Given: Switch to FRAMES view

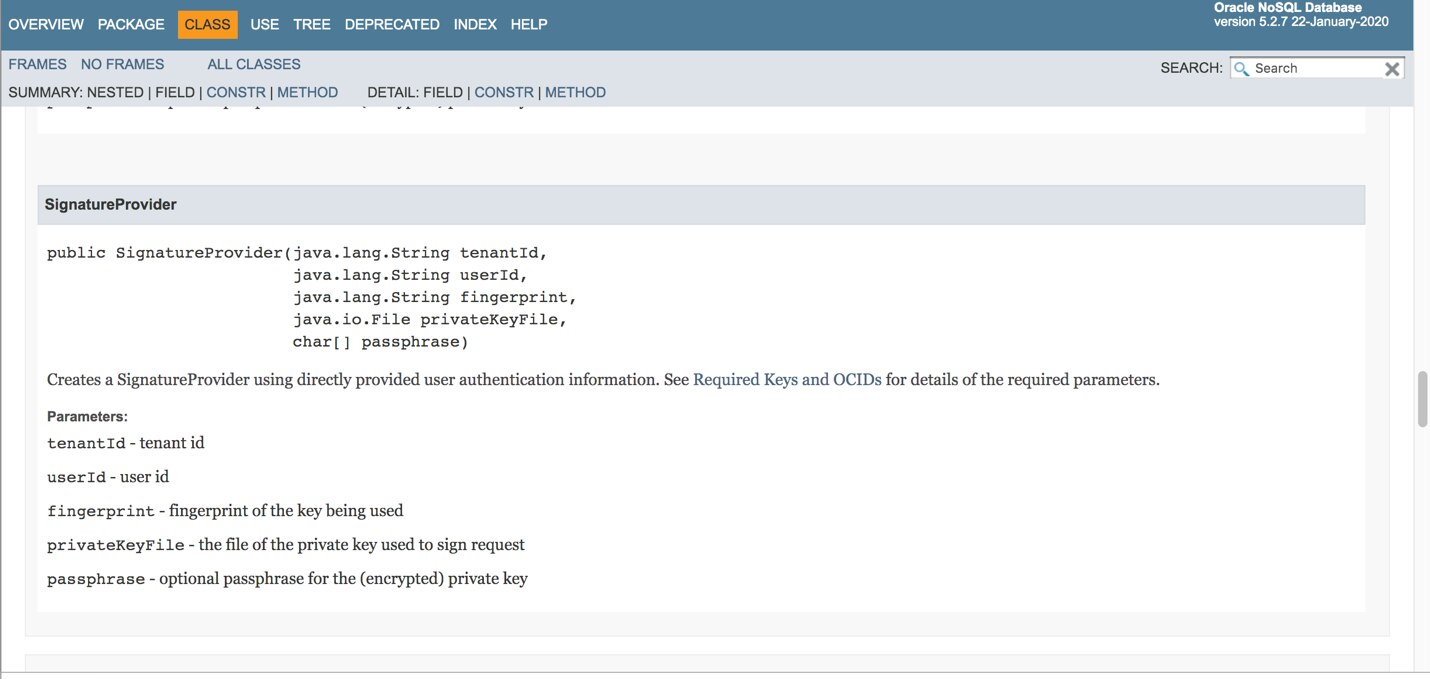Looking at the screenshot, I should (x=38, y=64).
